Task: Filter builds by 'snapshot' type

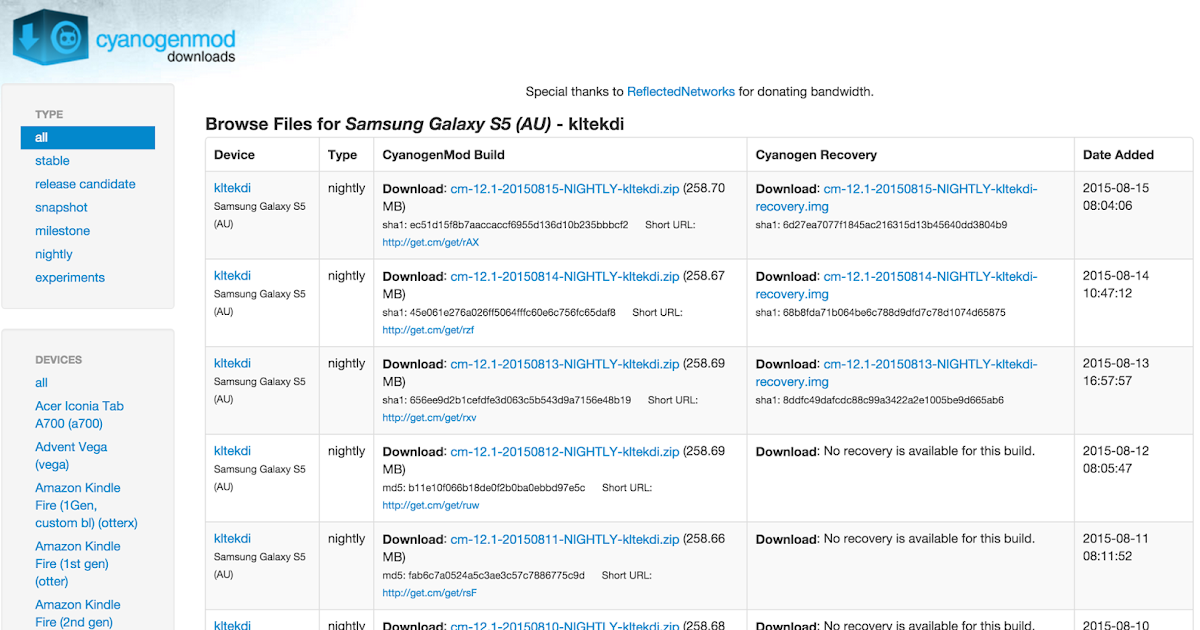Action: coord(61,208)
